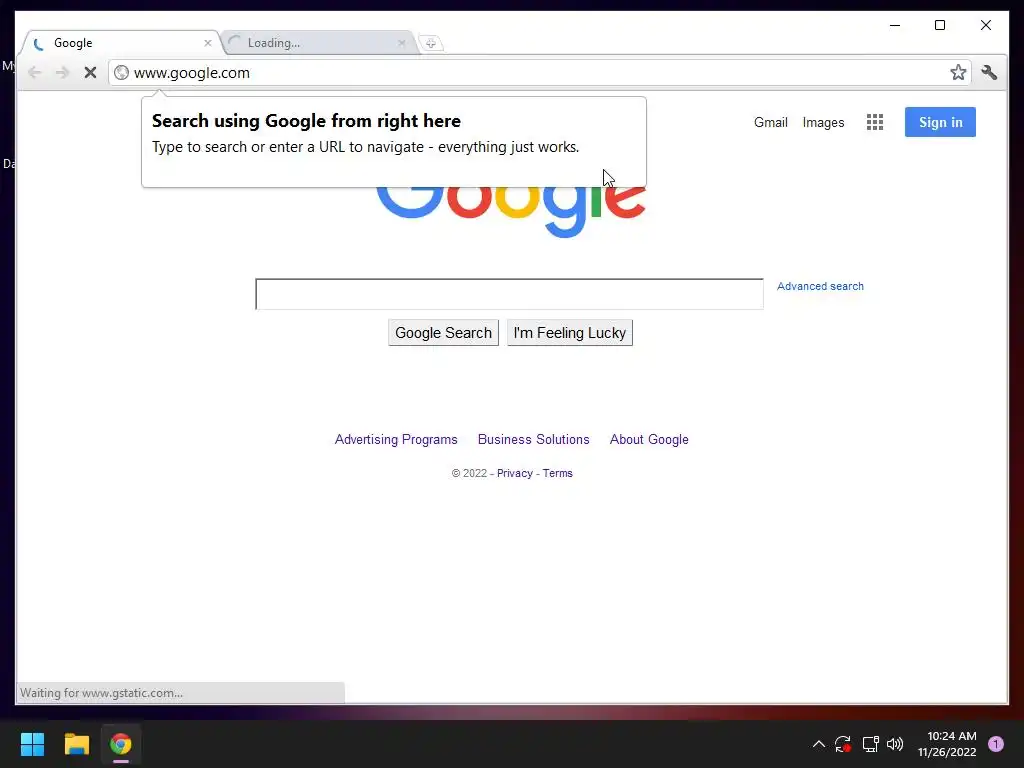
Task: Minimize the Chrome window
Action: click(x=895, y=25)
